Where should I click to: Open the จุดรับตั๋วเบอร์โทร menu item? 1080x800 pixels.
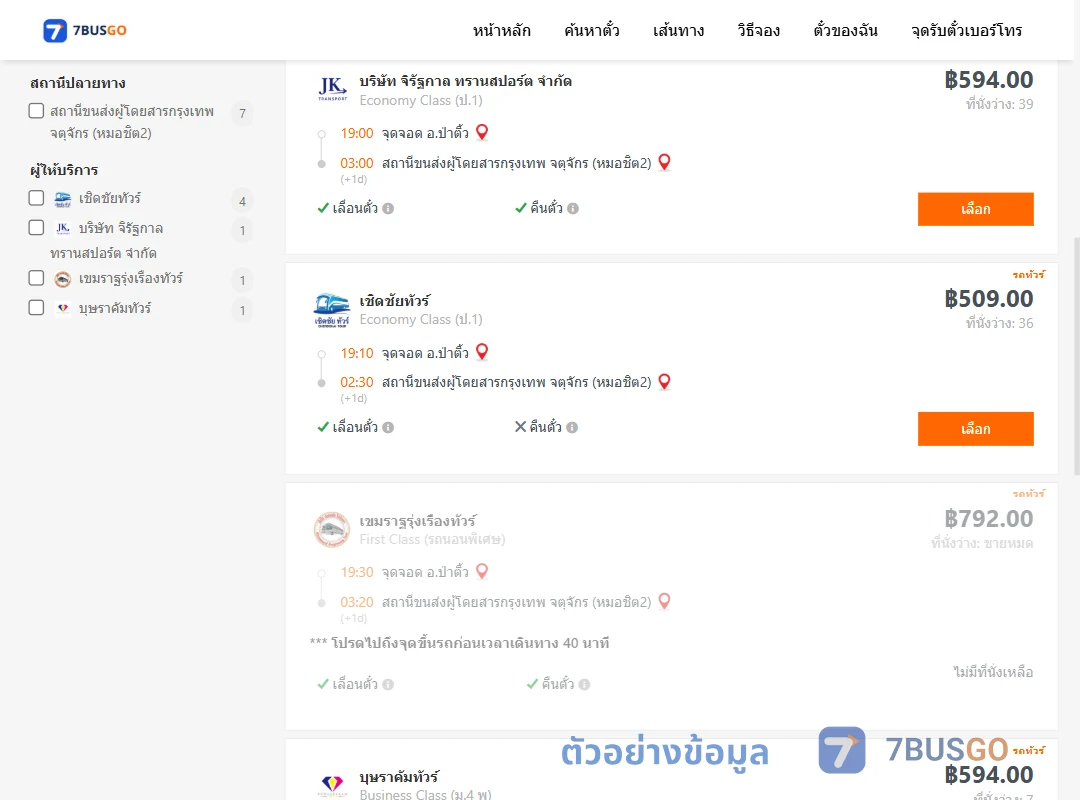click(966, 30)
